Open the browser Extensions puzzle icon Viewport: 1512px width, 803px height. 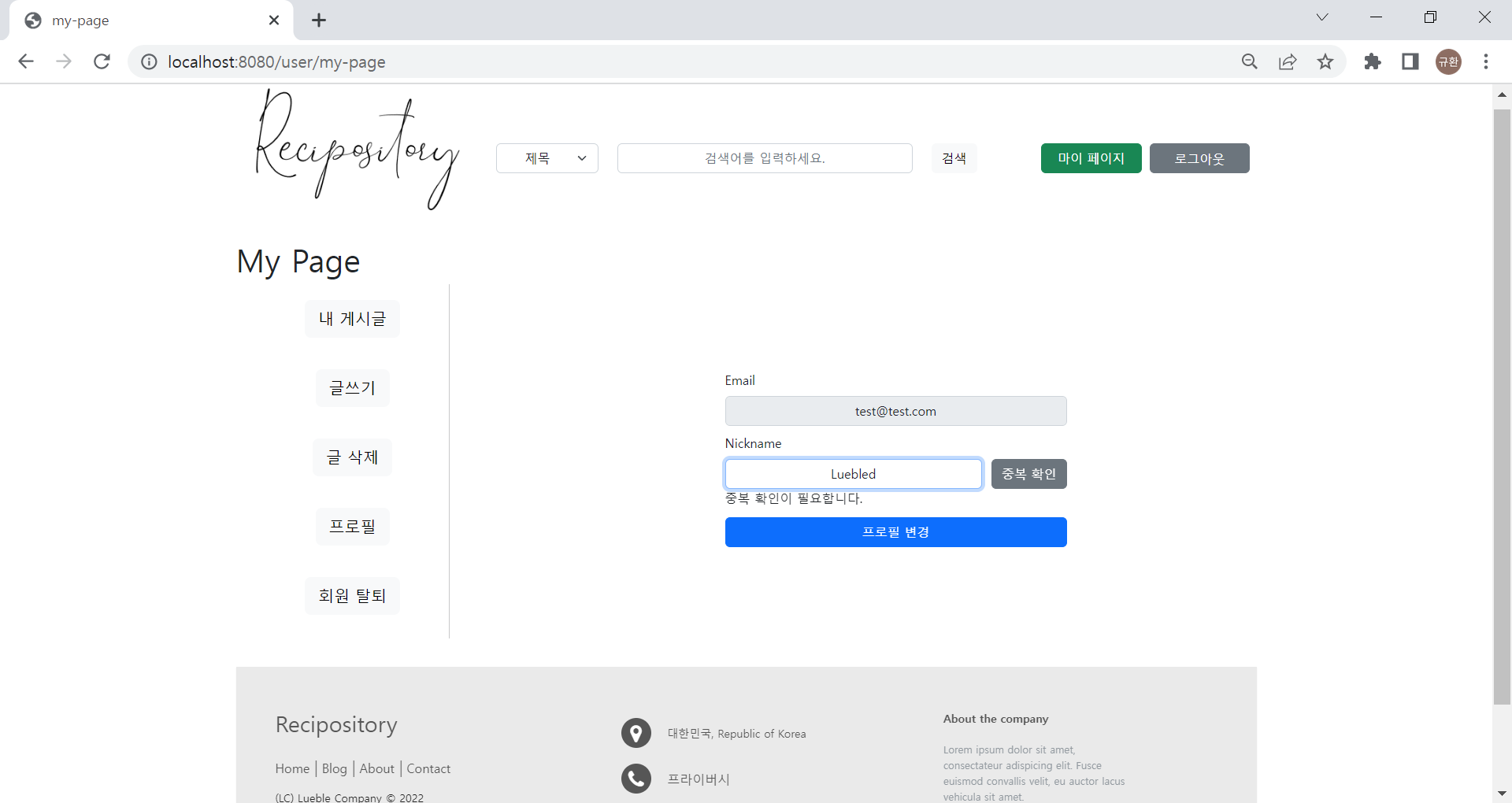(1373, 61)
